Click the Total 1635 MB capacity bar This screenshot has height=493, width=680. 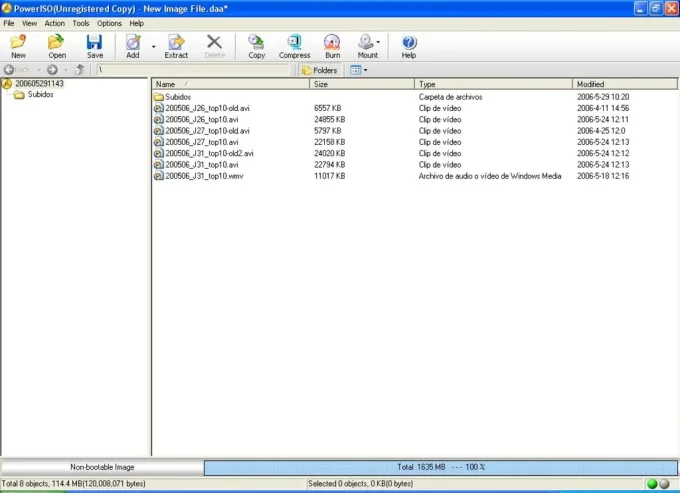tap(440, 467)
